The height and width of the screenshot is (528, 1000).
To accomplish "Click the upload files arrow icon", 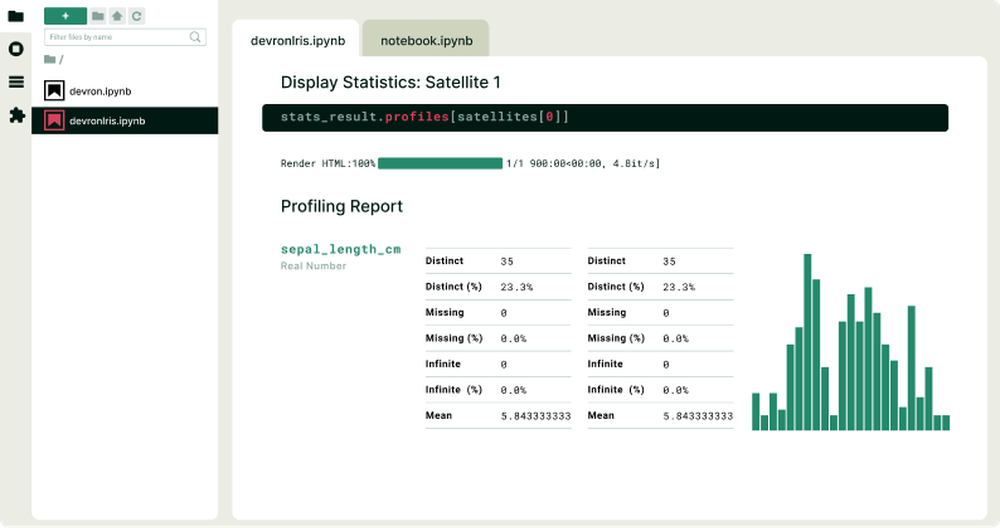I will pyautogui.click(x=117, y=16).
